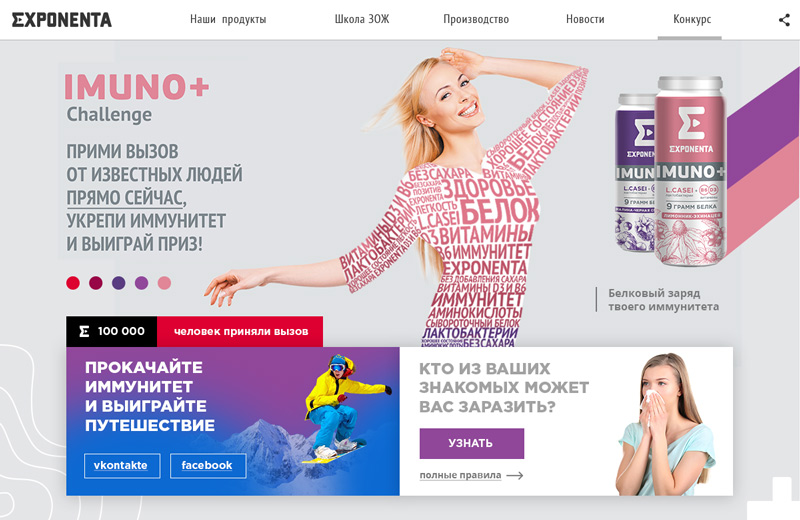Click the share icon in header
Image resolution: width=800 pixels, height=520 pixels.
(x=784, y=20)
